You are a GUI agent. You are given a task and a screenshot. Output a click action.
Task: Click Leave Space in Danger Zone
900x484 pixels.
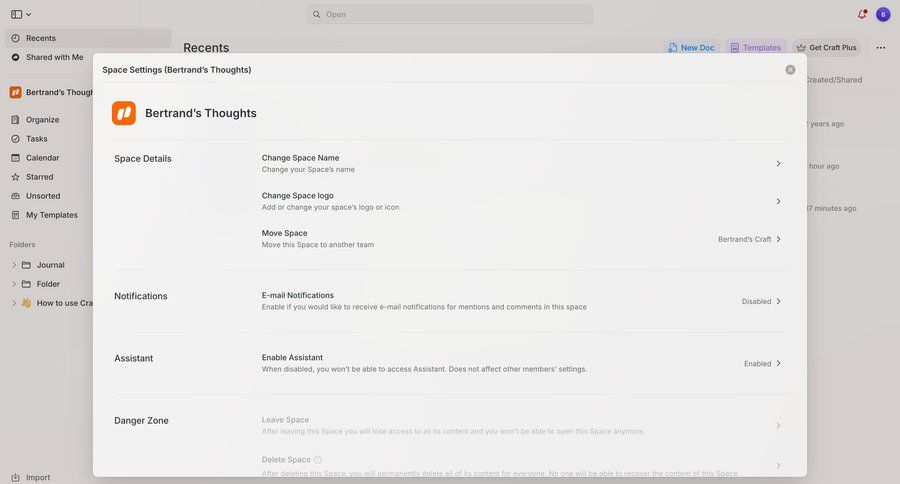click(522, 425)
